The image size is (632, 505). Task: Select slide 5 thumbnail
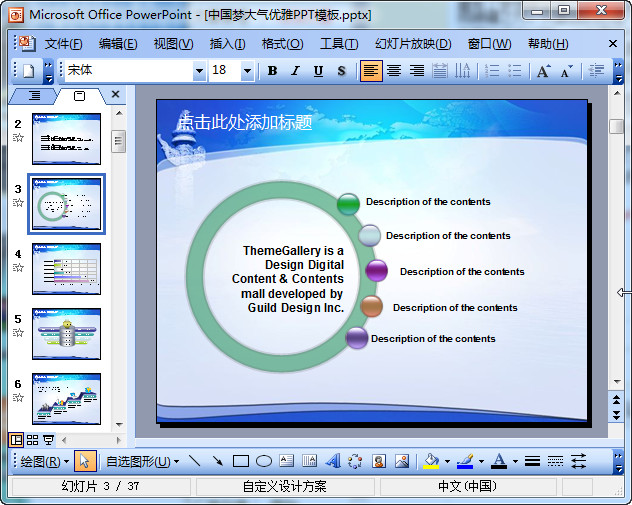[67, 334]
